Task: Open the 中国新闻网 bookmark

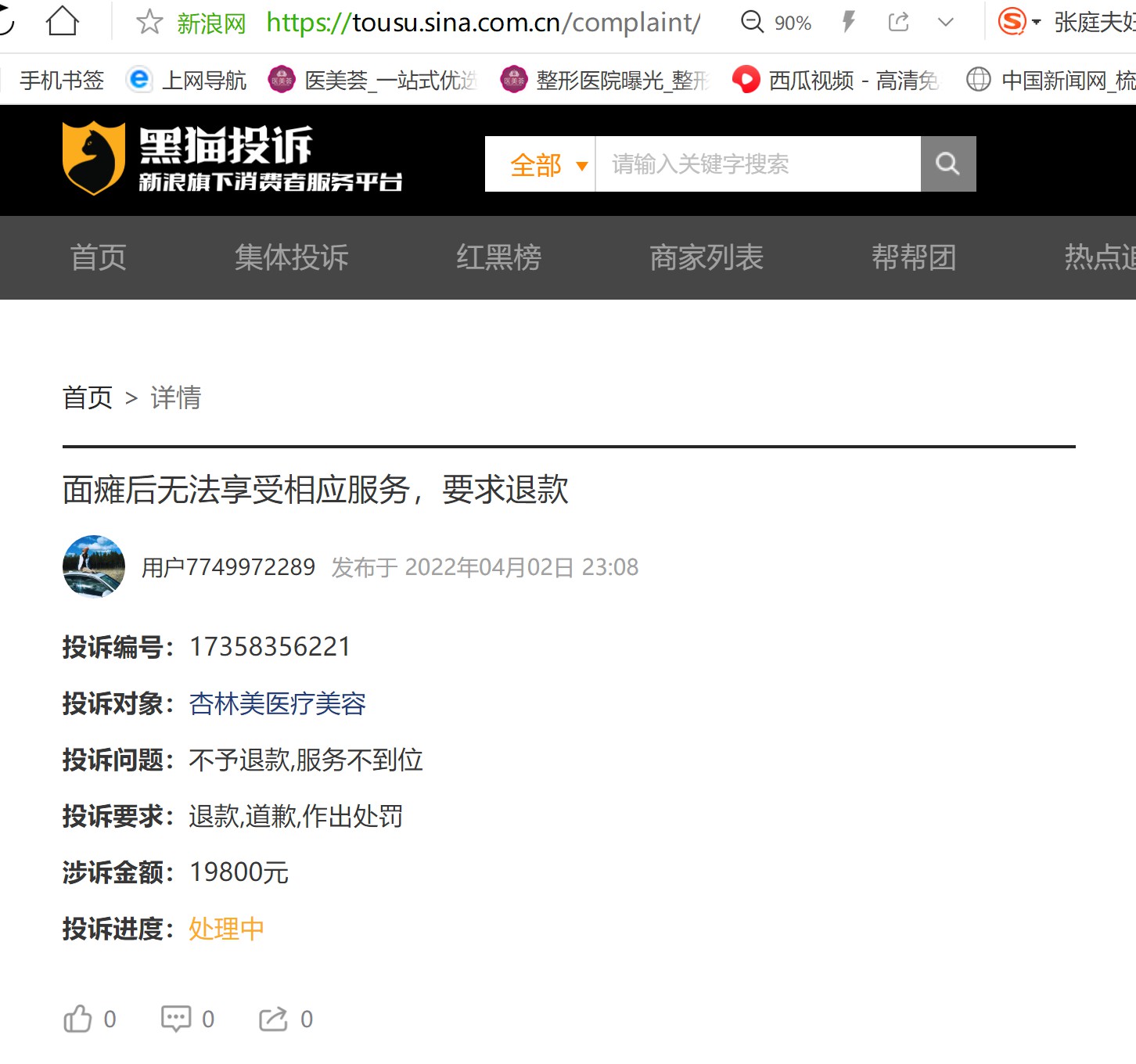Action: pyautogui.click(x=1051, y=80)
